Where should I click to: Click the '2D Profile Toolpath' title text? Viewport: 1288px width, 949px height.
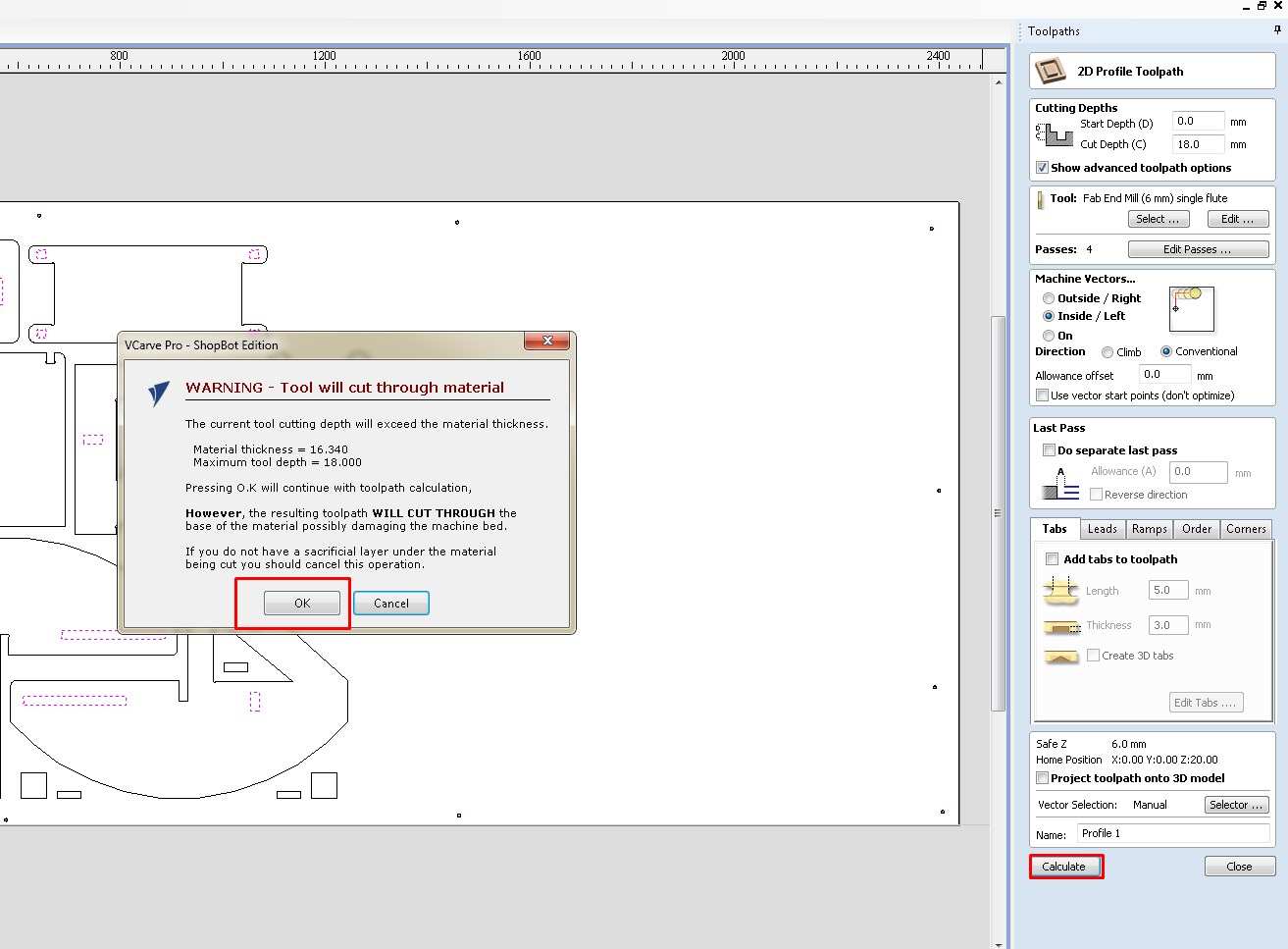(1130, 72)
